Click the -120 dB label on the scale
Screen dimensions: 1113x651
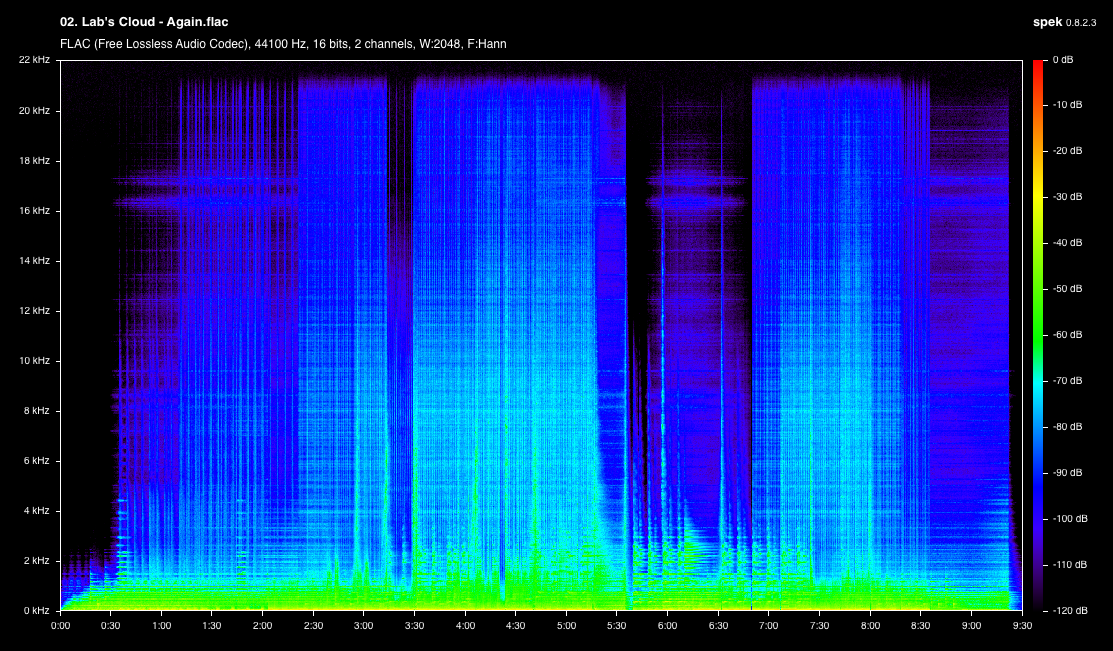coord(1069,611)
